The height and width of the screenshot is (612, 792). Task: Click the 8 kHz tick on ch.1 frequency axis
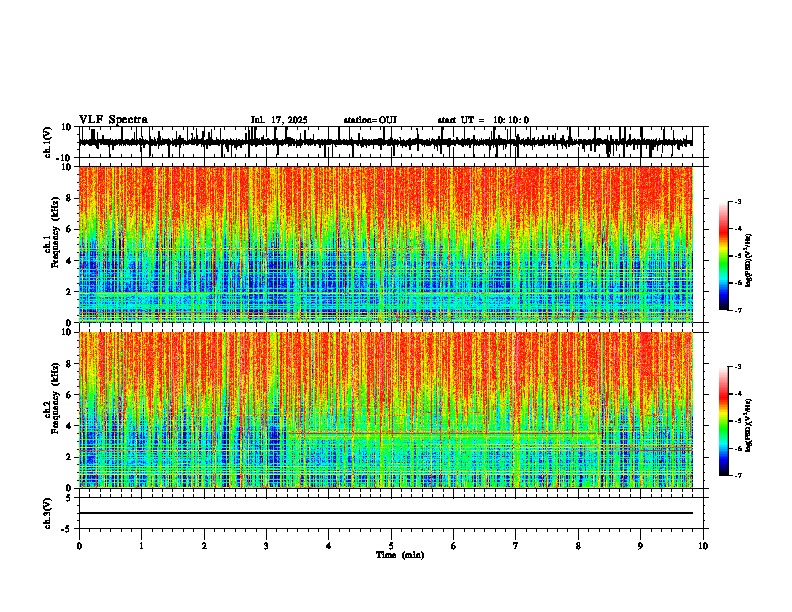coord(70,198)
